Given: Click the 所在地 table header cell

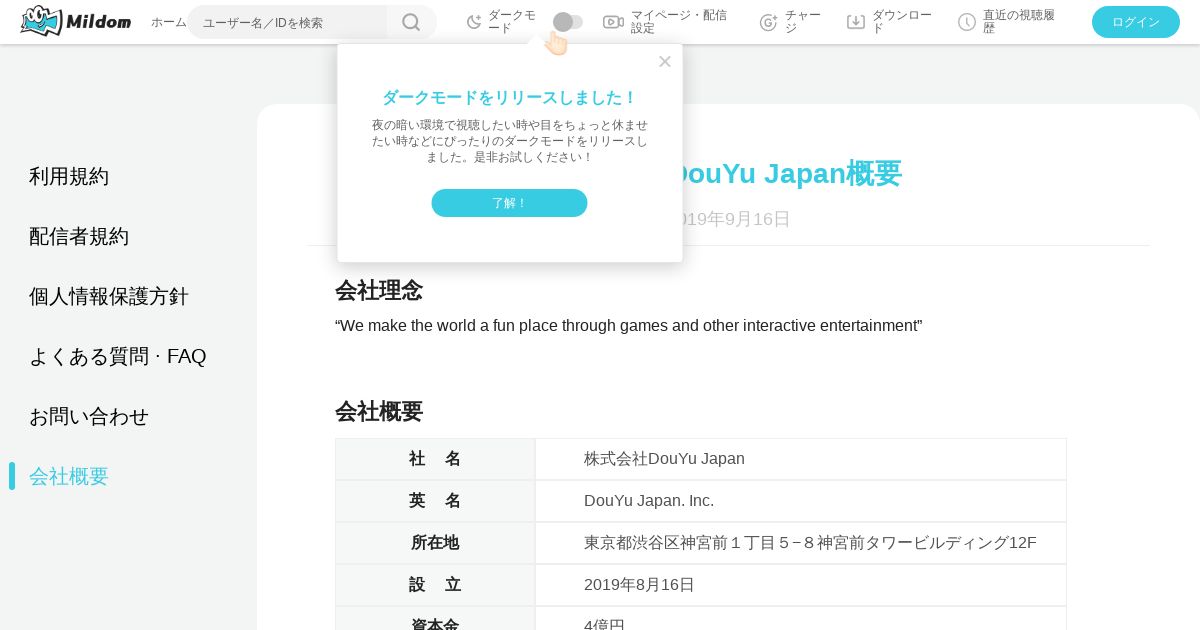Looking at the screenshot, I should 435,543.
